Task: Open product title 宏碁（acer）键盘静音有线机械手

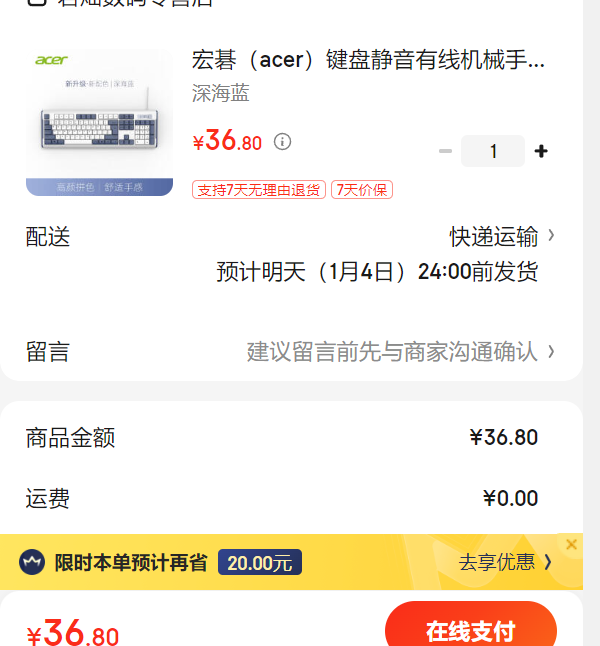Action: 368,60
